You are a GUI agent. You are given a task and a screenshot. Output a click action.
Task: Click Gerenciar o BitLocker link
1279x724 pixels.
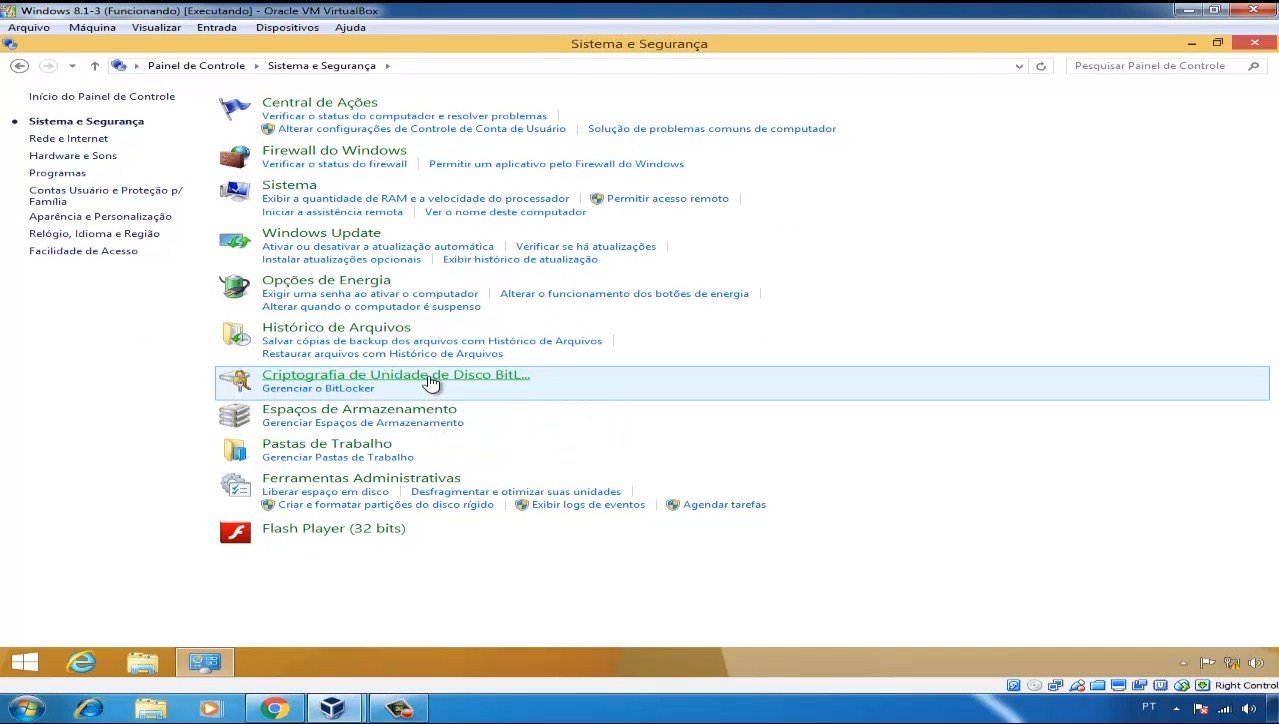(318, 388)
